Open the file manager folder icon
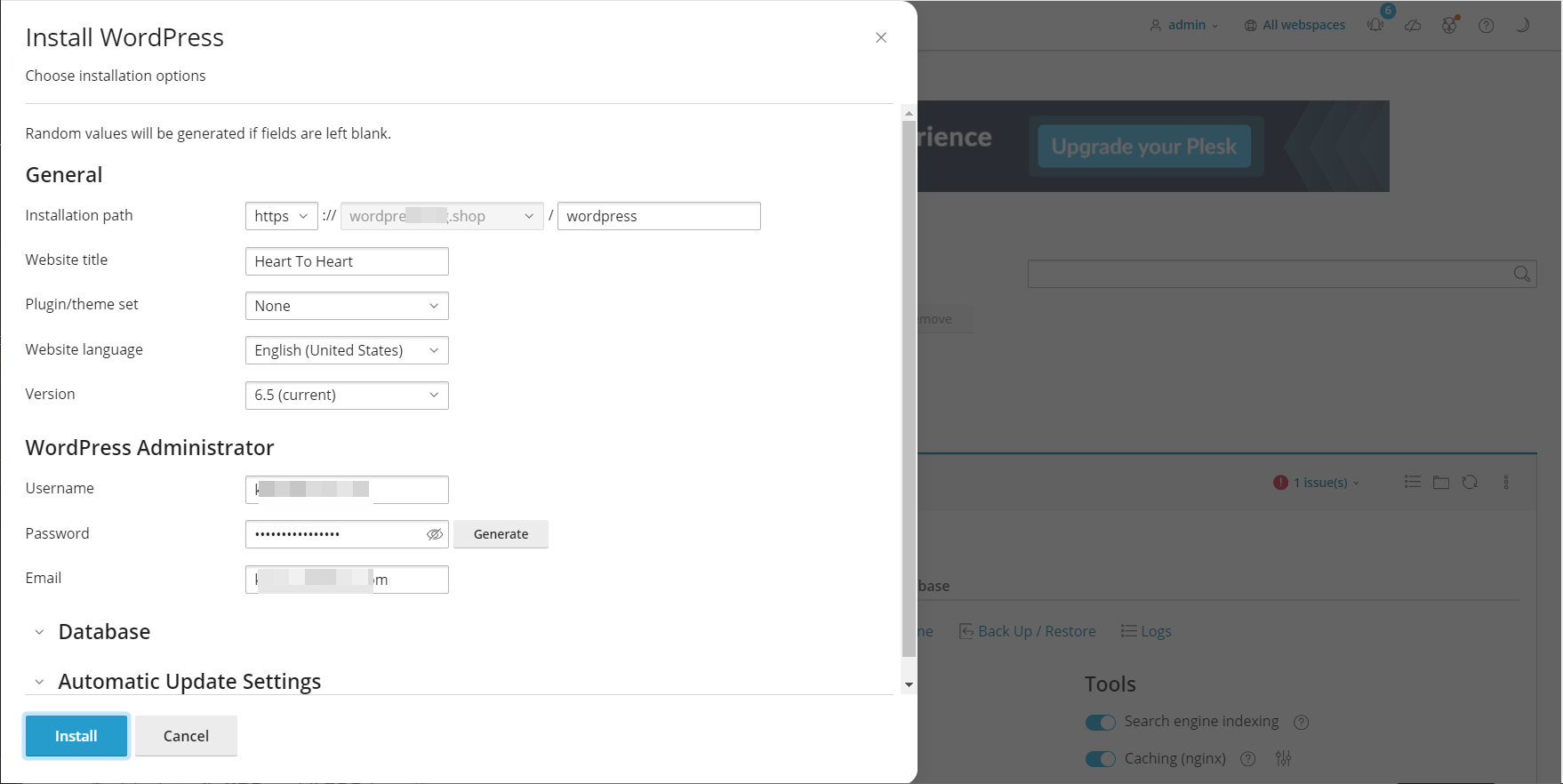The height and width of the screenshot is (784, 1563). [x=1441, y=482]
